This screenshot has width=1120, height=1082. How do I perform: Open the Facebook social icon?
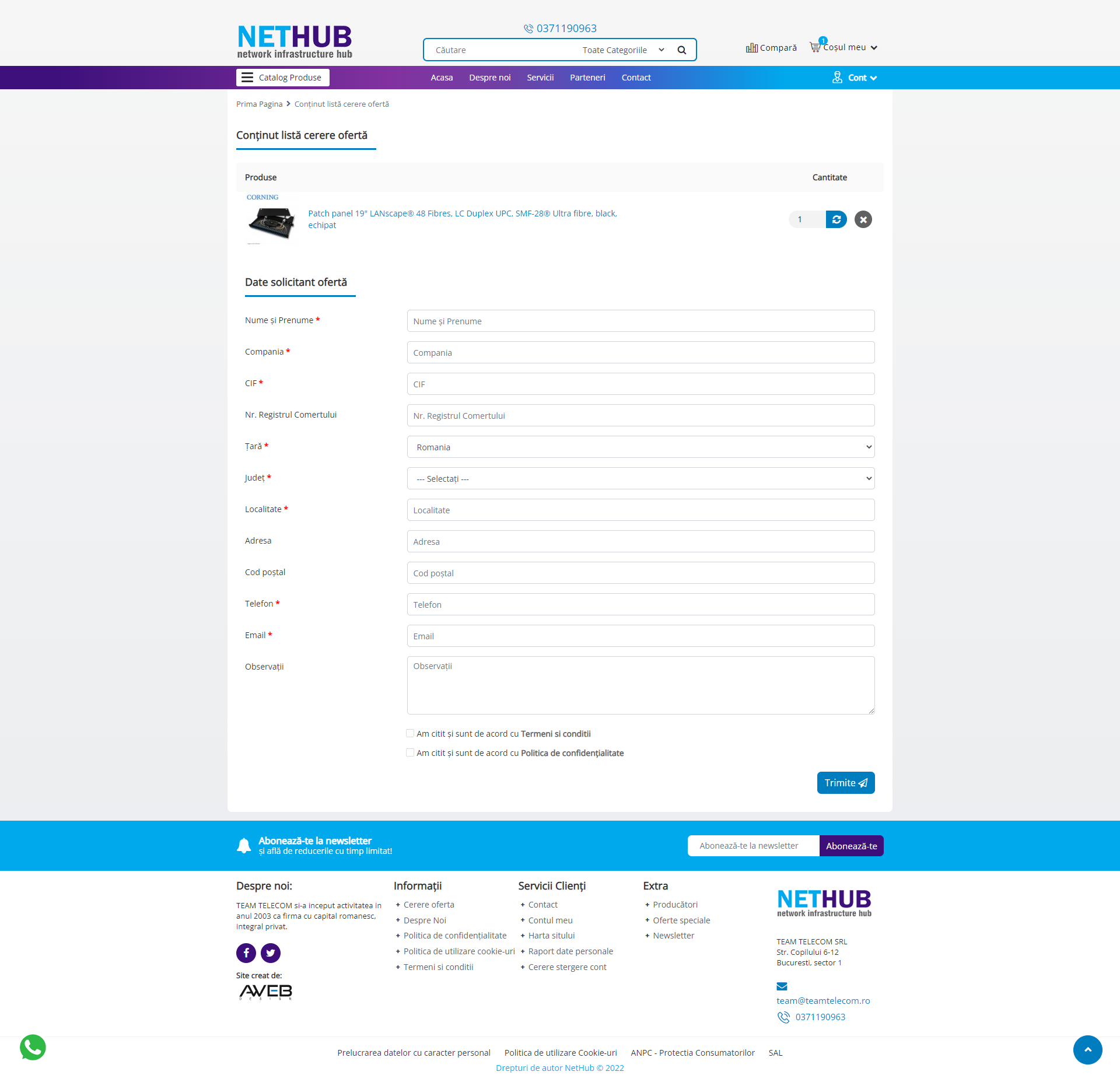coord(246,953)
